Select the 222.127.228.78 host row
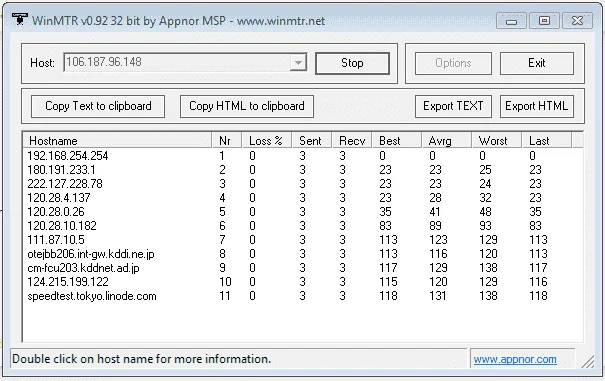605x381 pixels. click(x=302, y=184)
